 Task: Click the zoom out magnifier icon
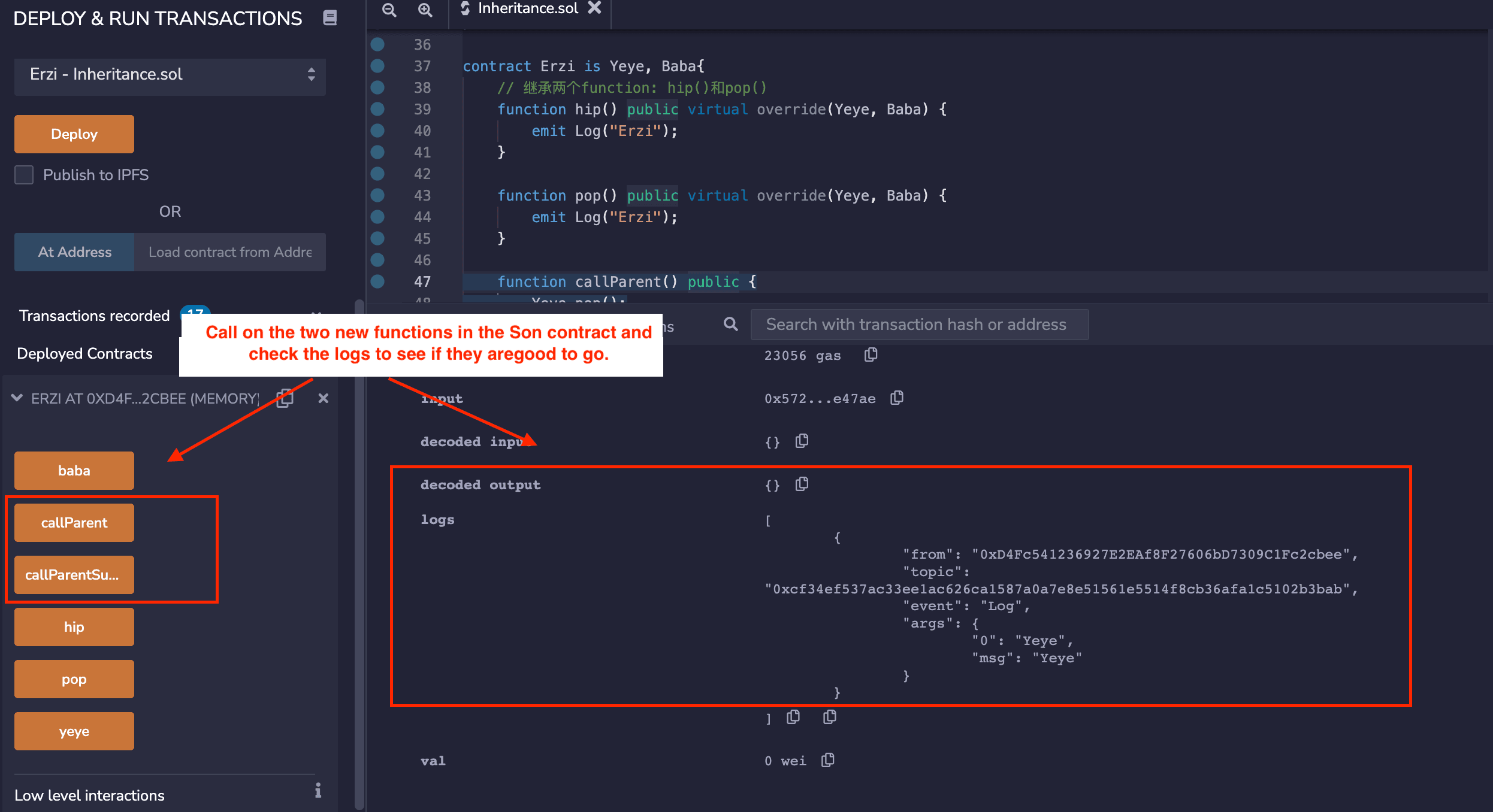coord(389,10)
